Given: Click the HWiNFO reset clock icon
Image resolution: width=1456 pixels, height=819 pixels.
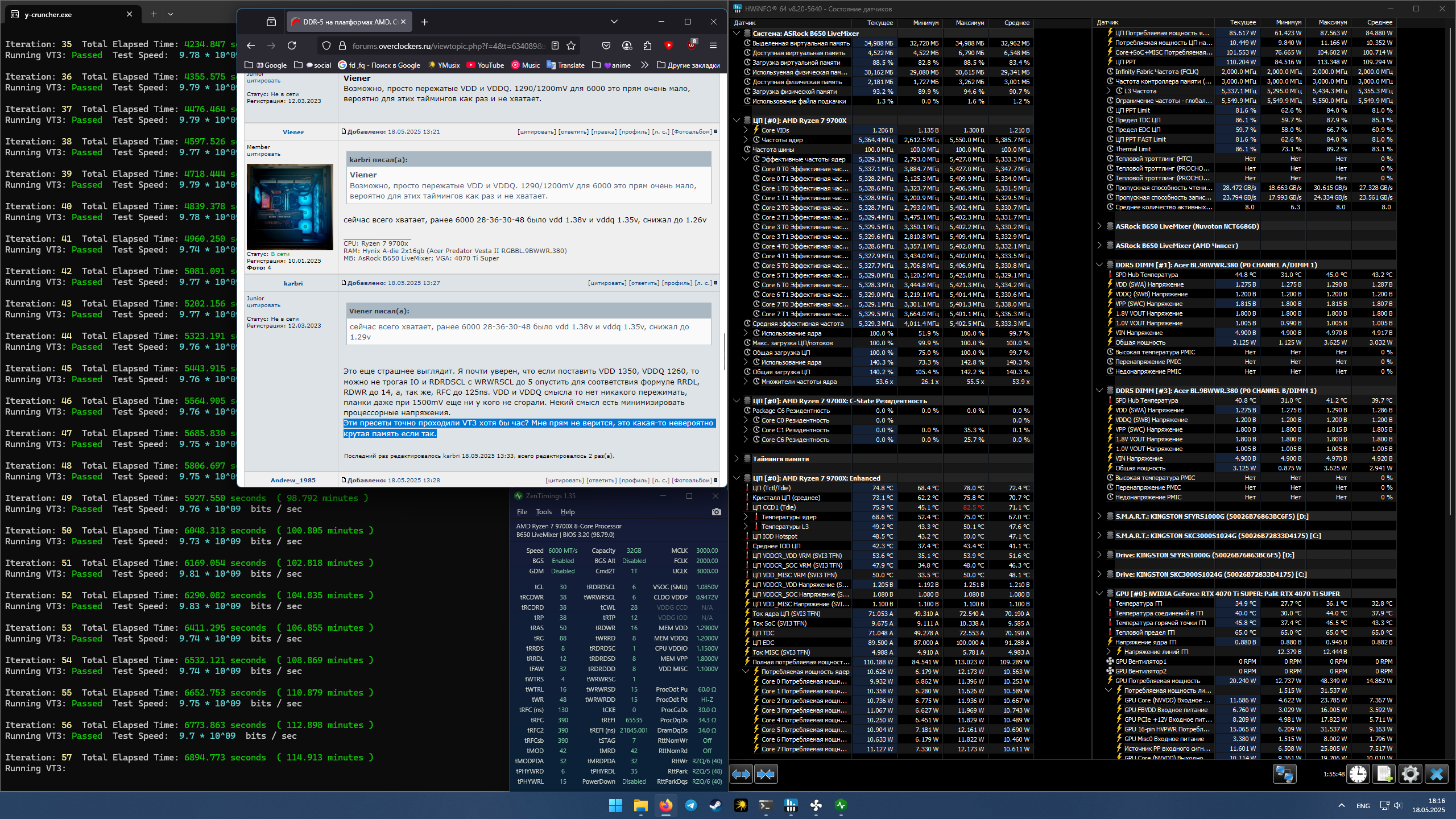Looking at the screenshot, I should [x=1358, y=774].
